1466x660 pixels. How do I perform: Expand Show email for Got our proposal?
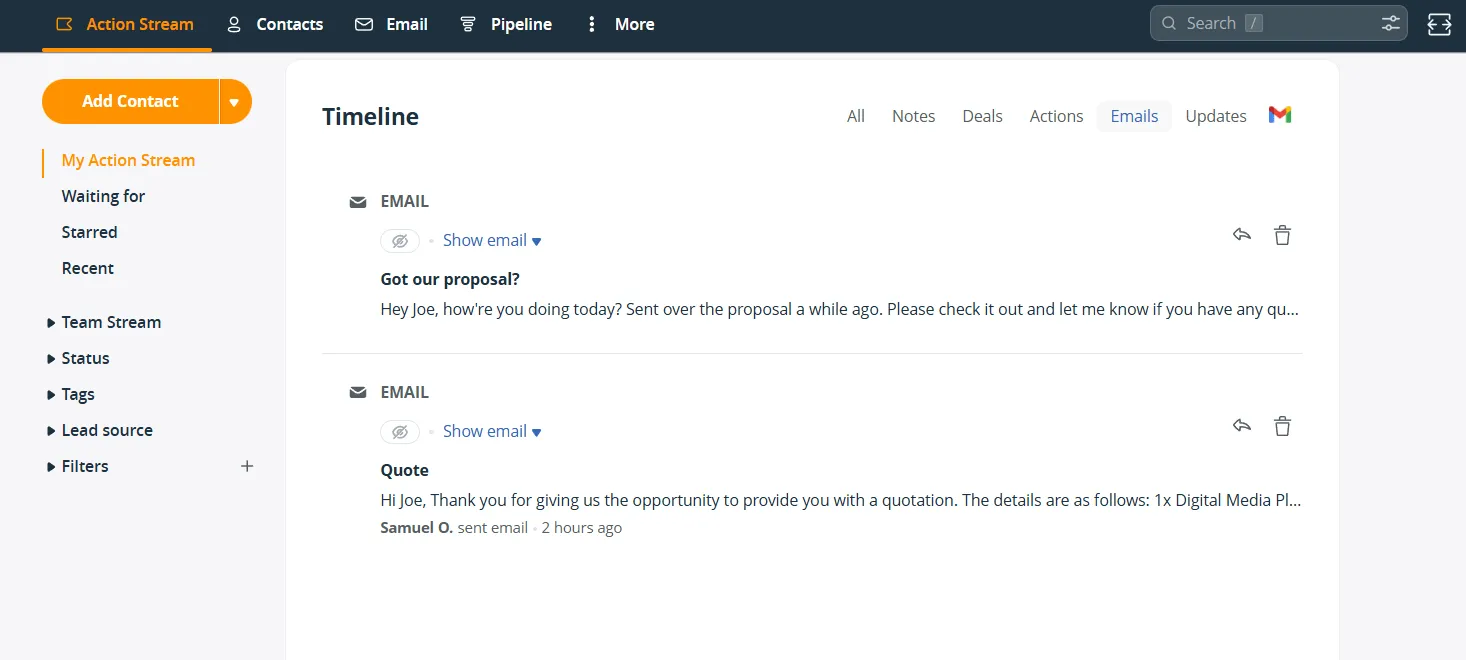492,240
